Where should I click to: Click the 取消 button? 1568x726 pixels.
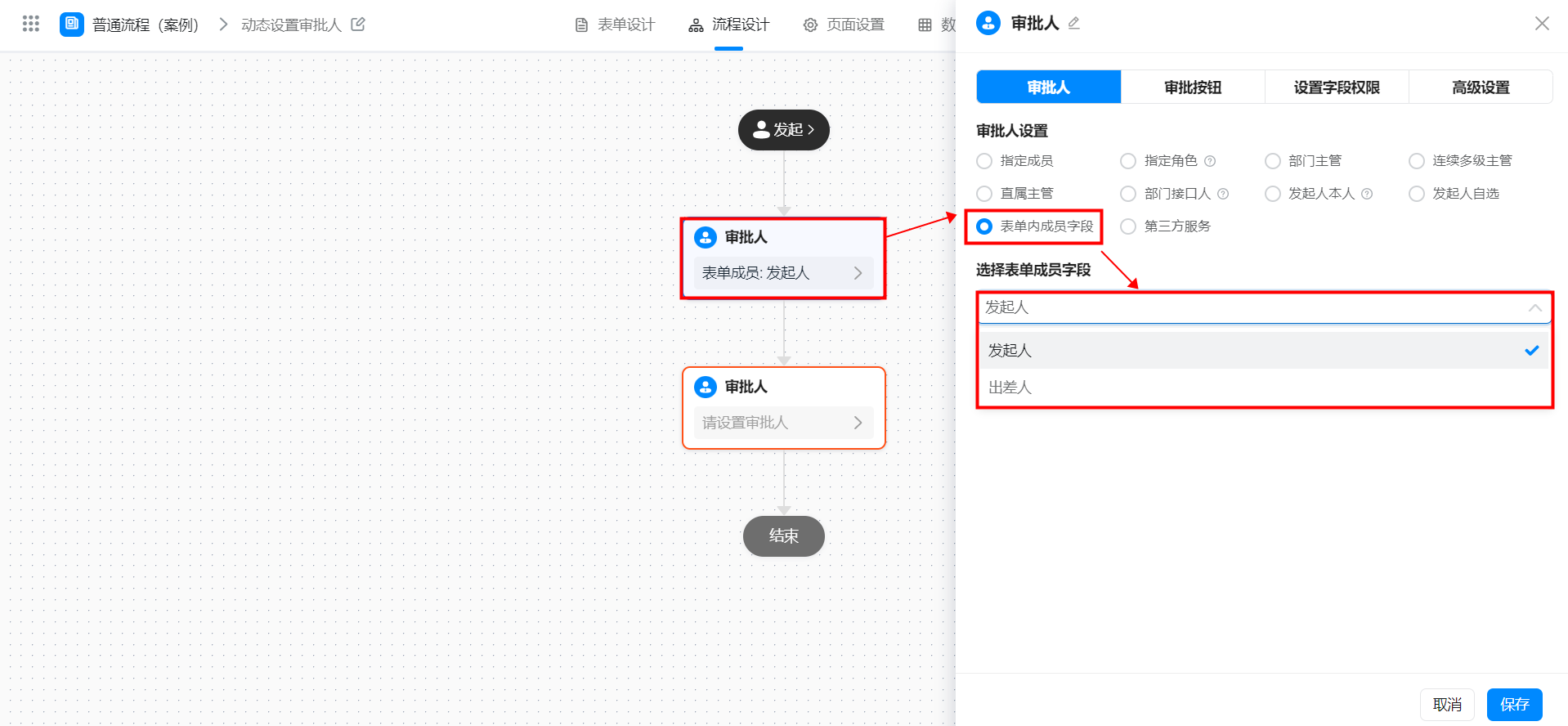tap(1447, 705)
